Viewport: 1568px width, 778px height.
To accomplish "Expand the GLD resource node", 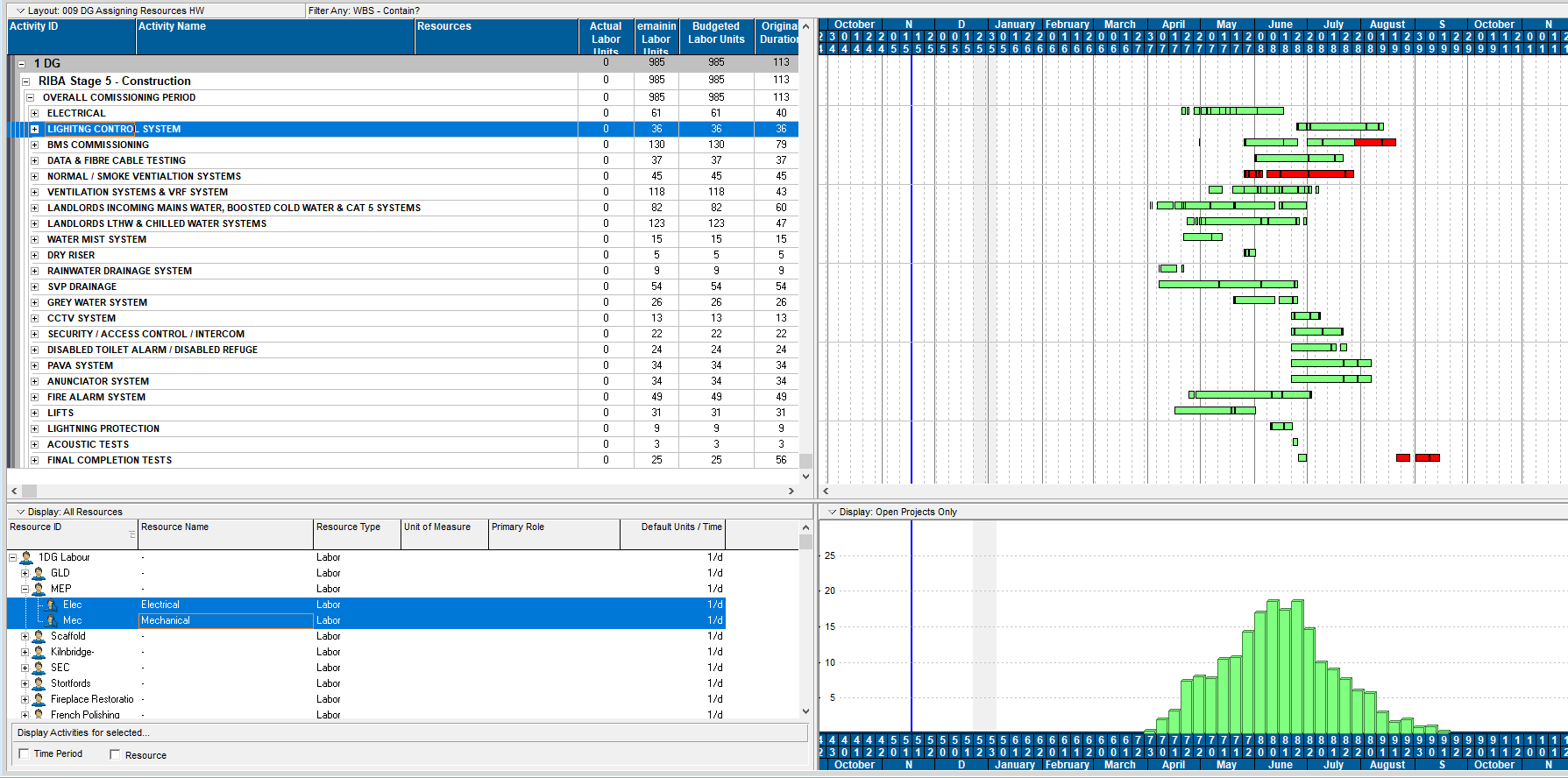I will 25,573.
